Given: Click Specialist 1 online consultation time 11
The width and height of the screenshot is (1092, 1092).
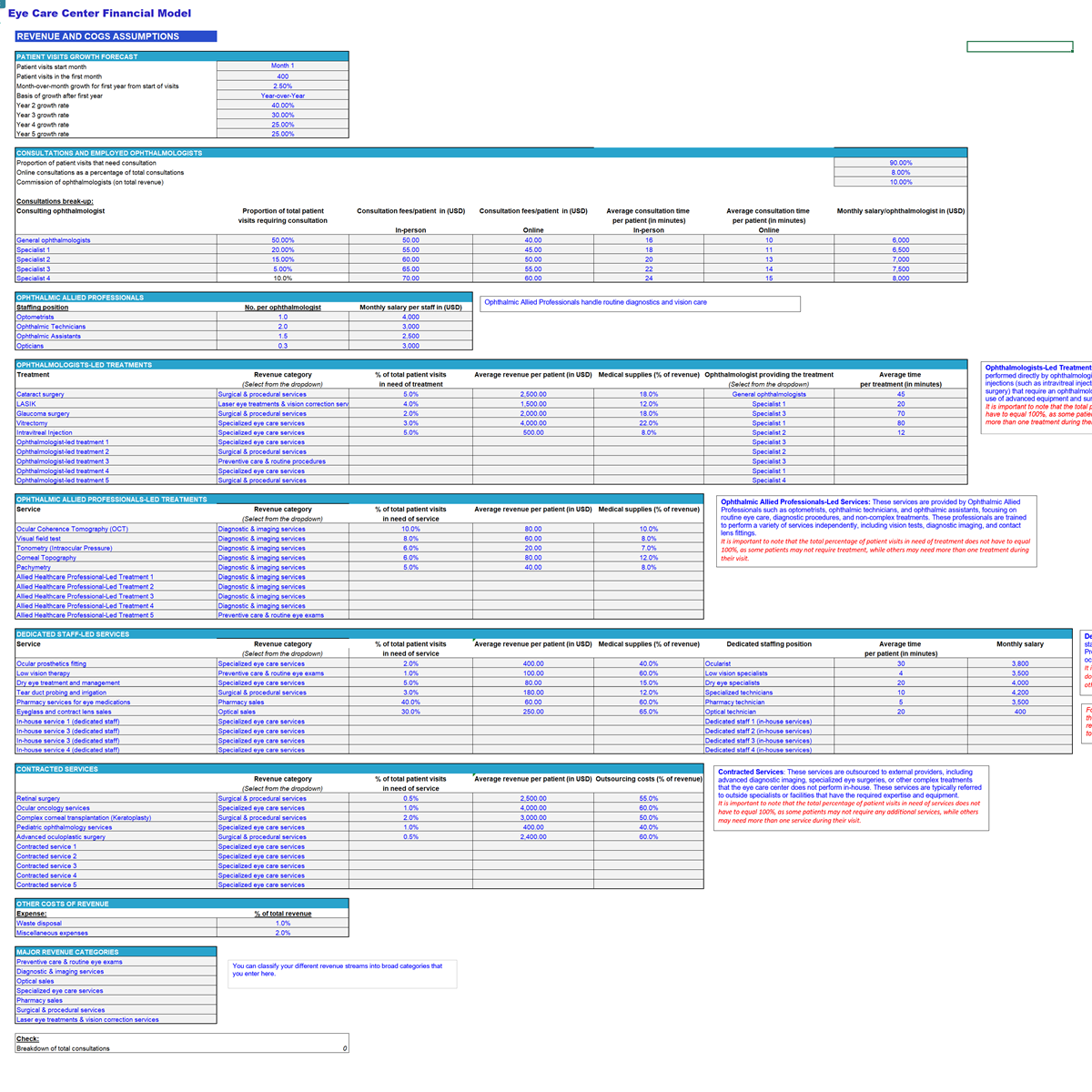Looking at the screenshot, I should [x=768, y=249].
